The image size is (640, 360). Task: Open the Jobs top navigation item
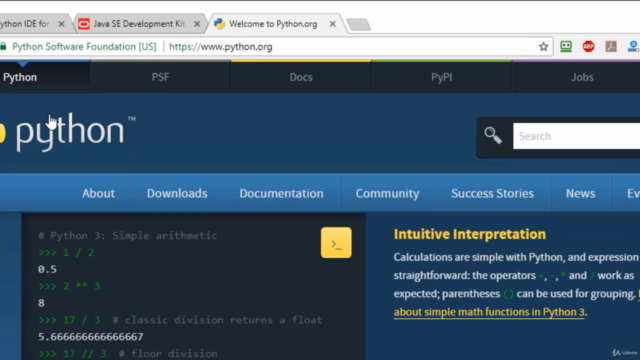pos(582,77)
